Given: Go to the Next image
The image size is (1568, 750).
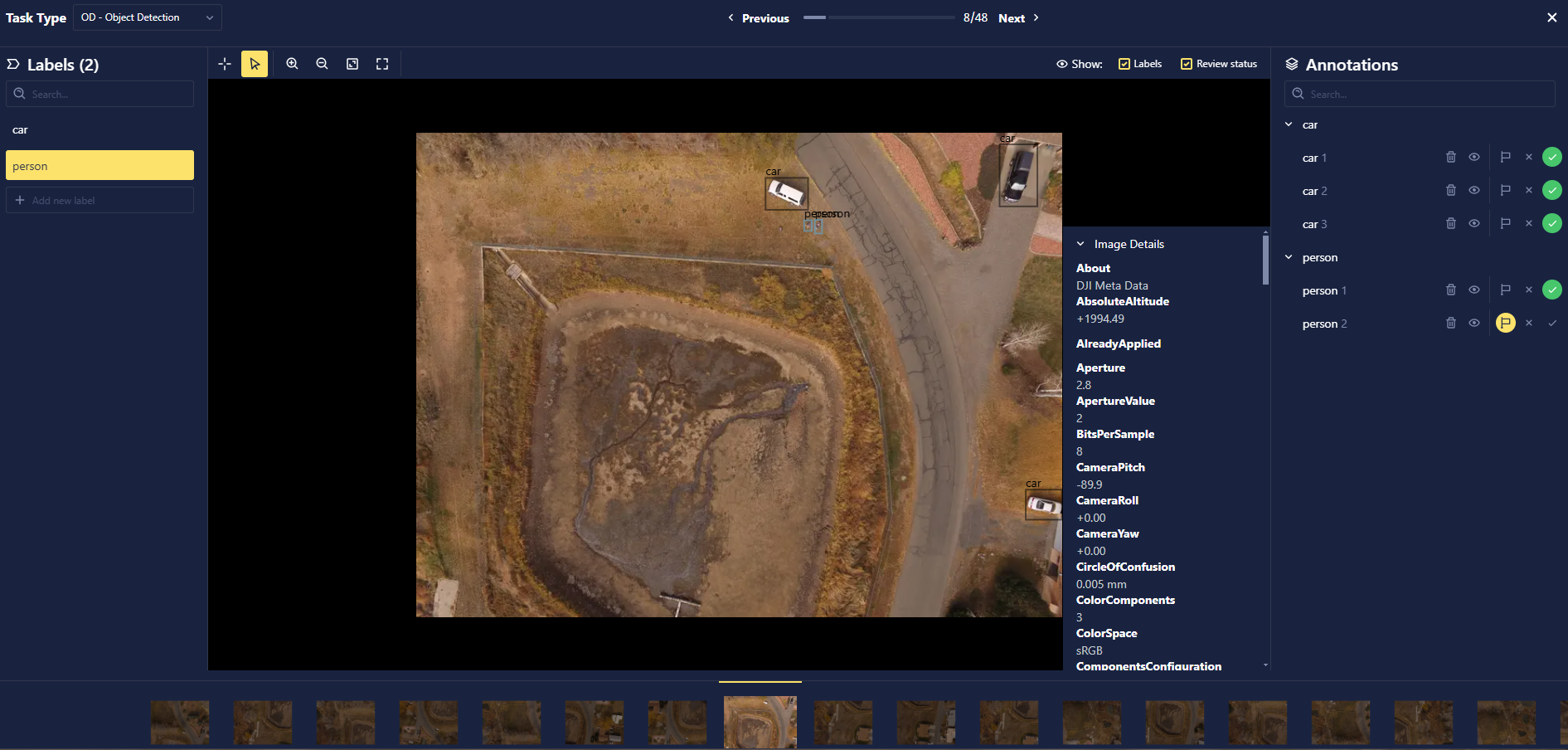Looking at the screenshot, I should click(x=1018, y=18).
